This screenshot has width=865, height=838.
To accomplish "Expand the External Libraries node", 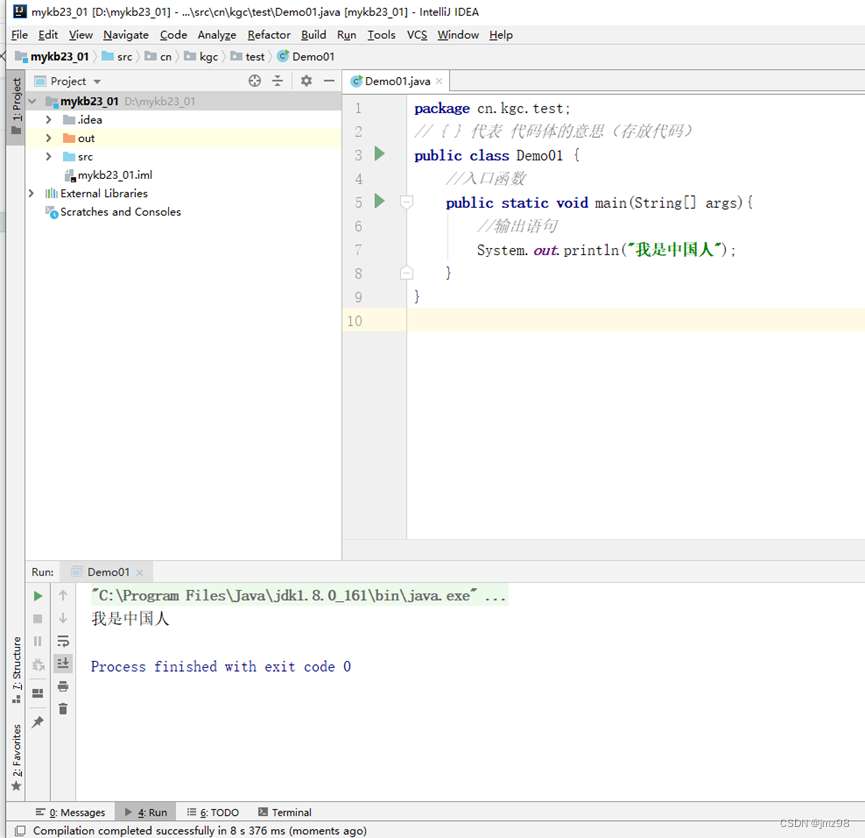I will (30, 193).
